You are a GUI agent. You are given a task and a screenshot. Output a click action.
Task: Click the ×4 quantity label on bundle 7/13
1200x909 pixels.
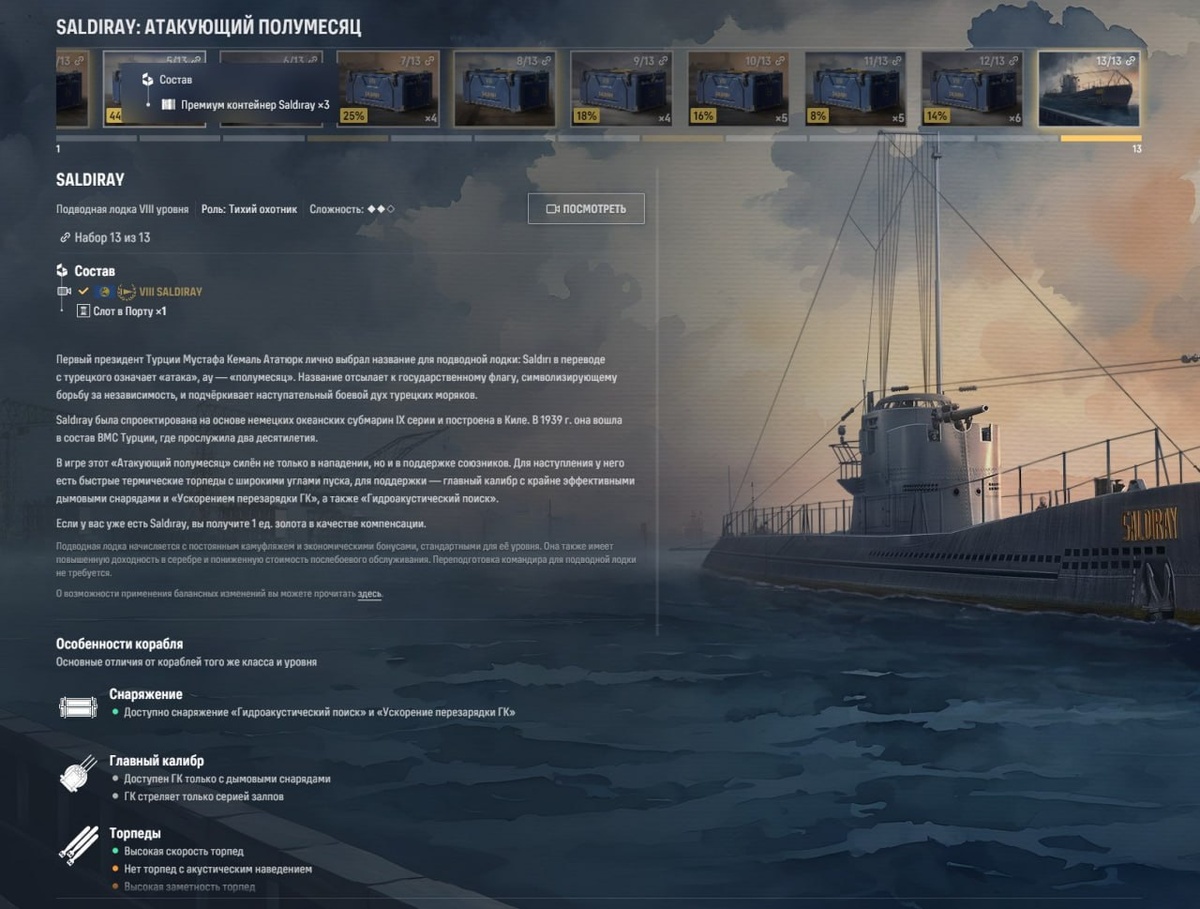coord(431,118)
